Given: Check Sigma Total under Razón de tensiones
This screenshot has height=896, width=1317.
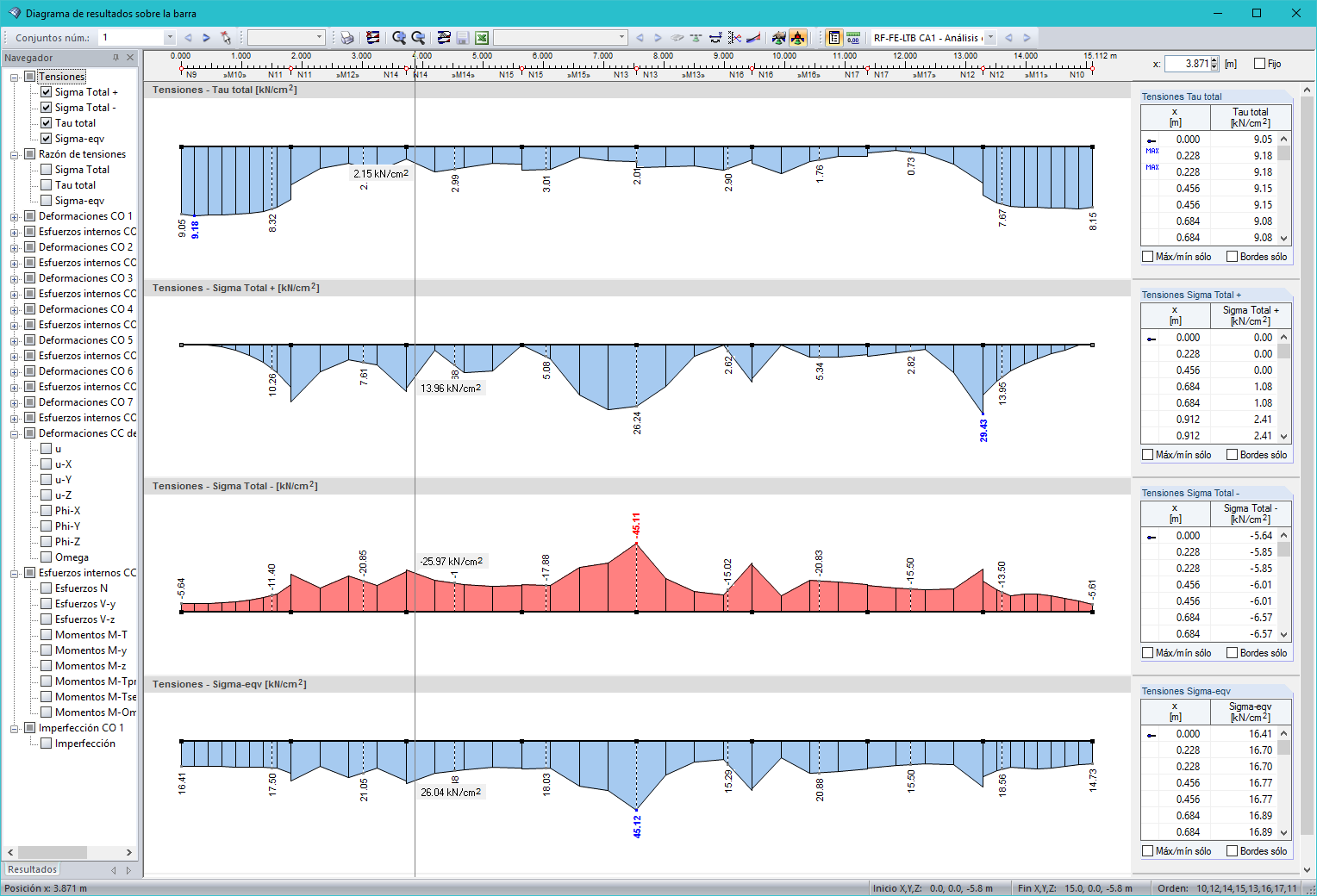Looking at the screenshot, I should click(x=47, y=170).
